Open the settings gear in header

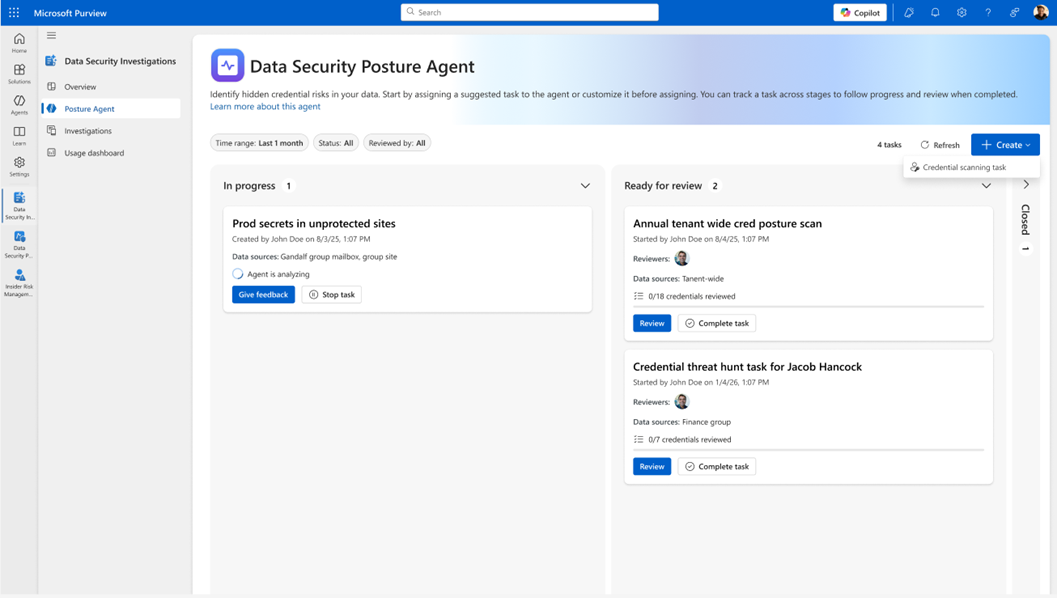pos(961,13)
